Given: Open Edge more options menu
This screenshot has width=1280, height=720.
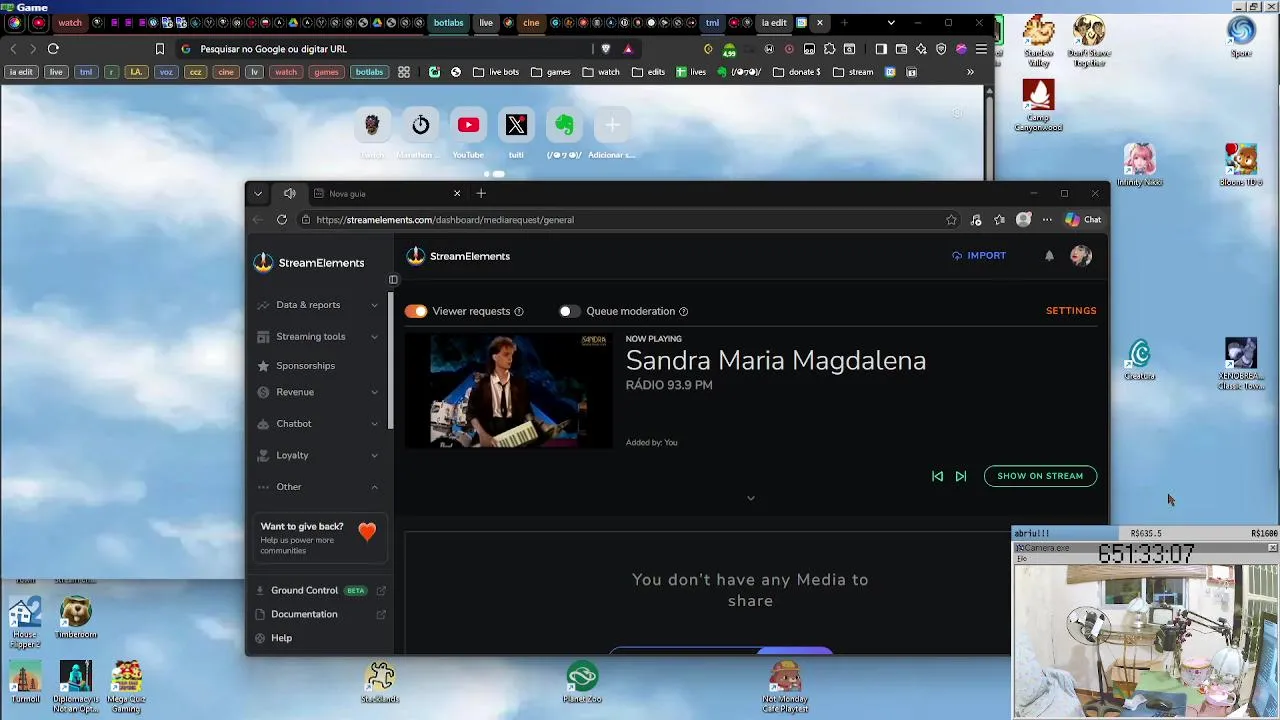Looking at the screenshot, I should (x=1047, y=220).
